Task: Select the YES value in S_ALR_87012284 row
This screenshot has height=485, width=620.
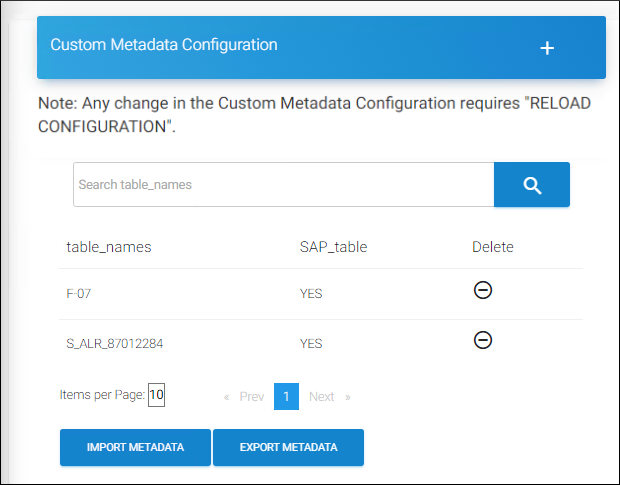Action: (x=311, y=343)
